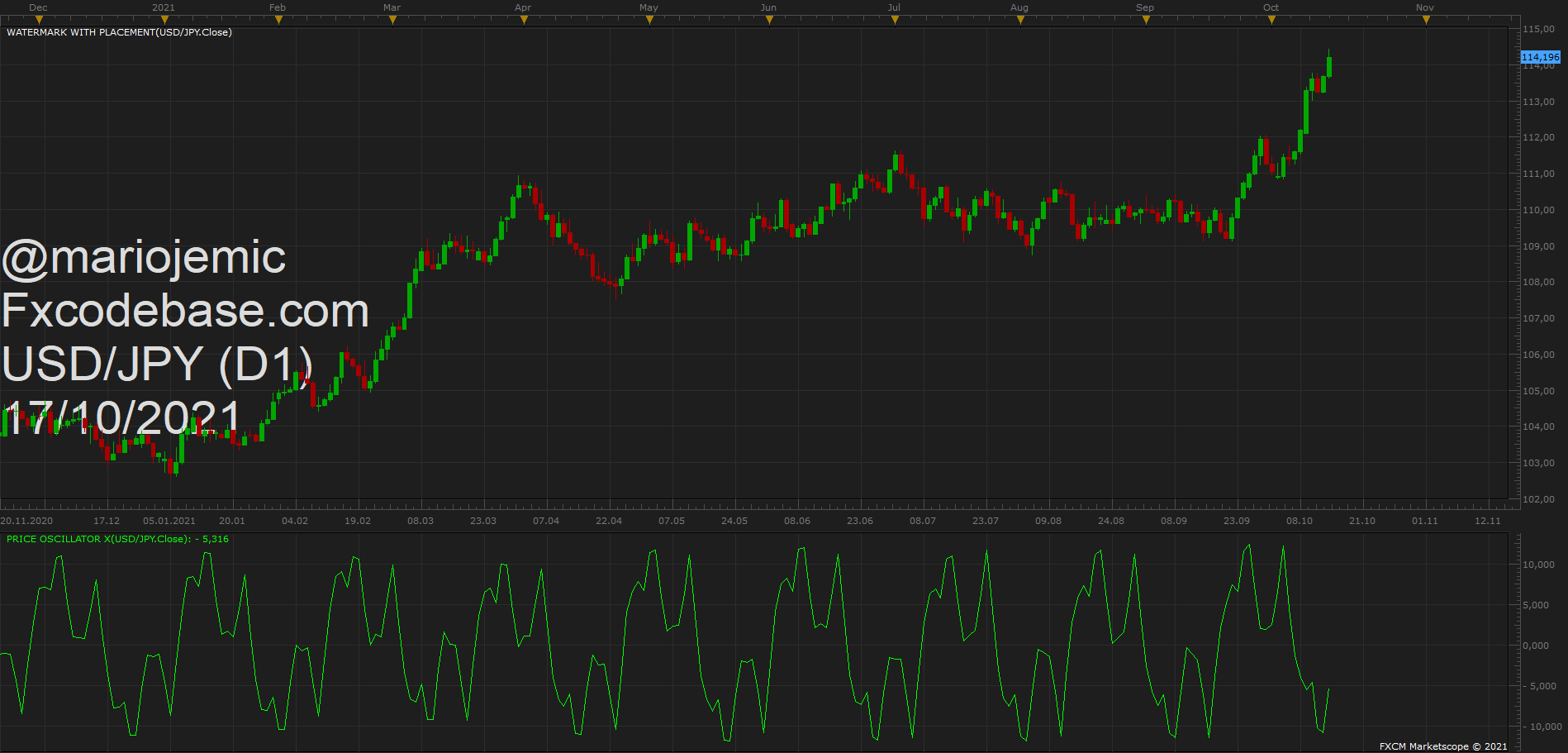Click the 107,00 price axis label
Image resolution: width=1568 pixels, height=753 pixels.
tap(1539, 318)
